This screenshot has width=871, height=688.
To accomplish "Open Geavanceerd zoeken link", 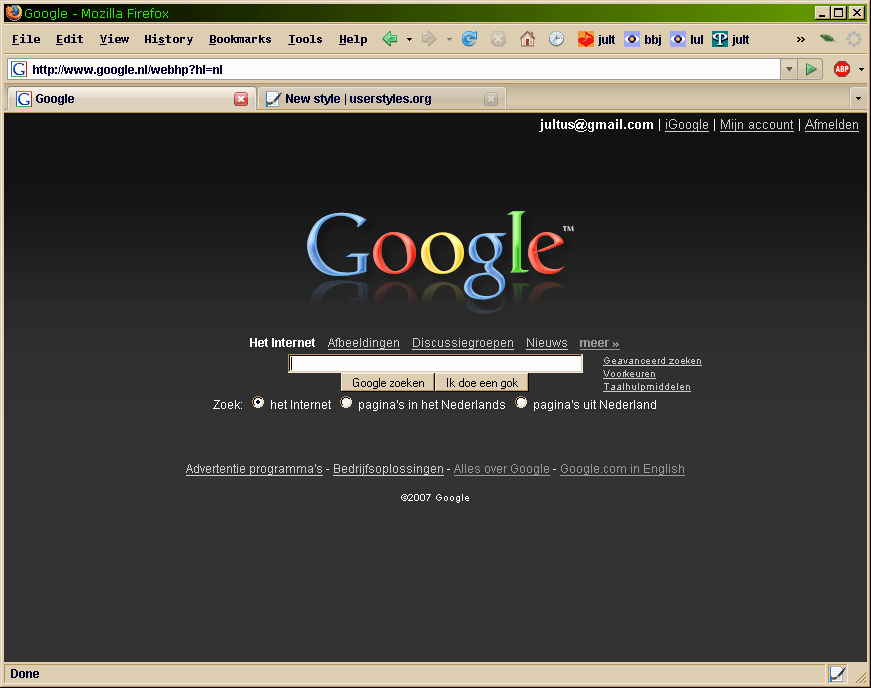I will click(652, 361).
